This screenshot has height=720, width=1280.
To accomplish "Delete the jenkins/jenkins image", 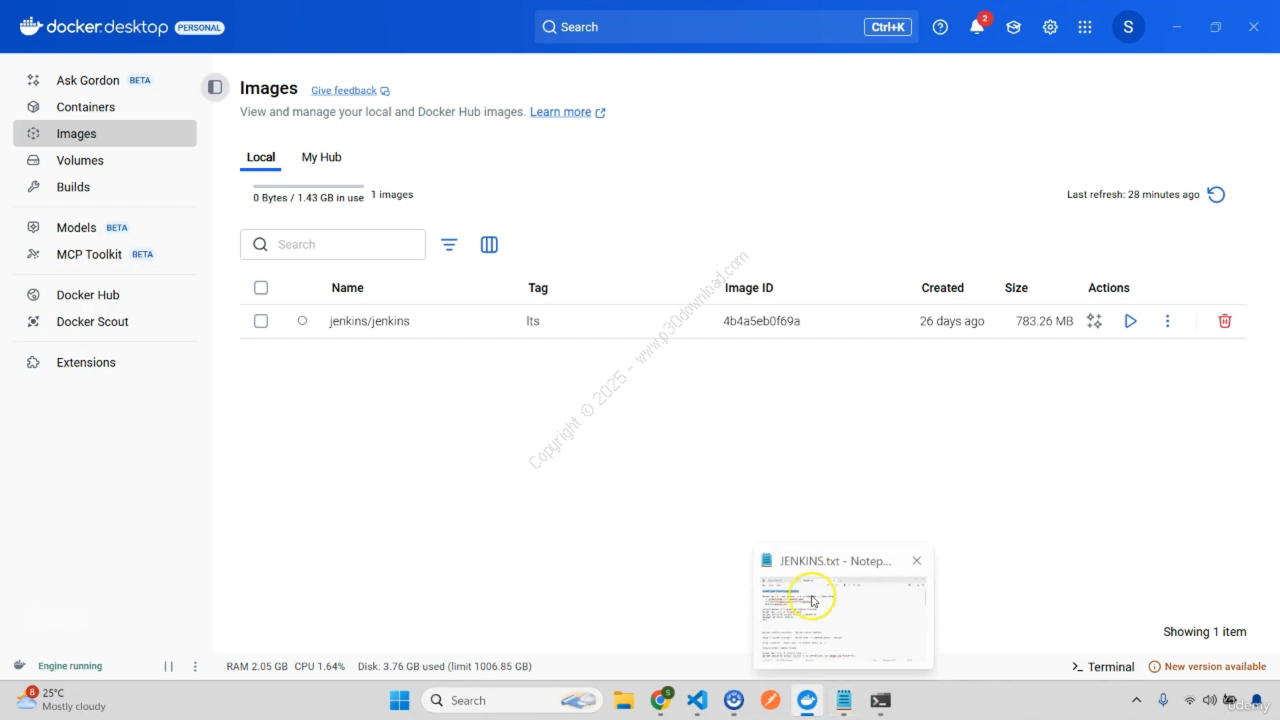I will [x=1224, y=321].
